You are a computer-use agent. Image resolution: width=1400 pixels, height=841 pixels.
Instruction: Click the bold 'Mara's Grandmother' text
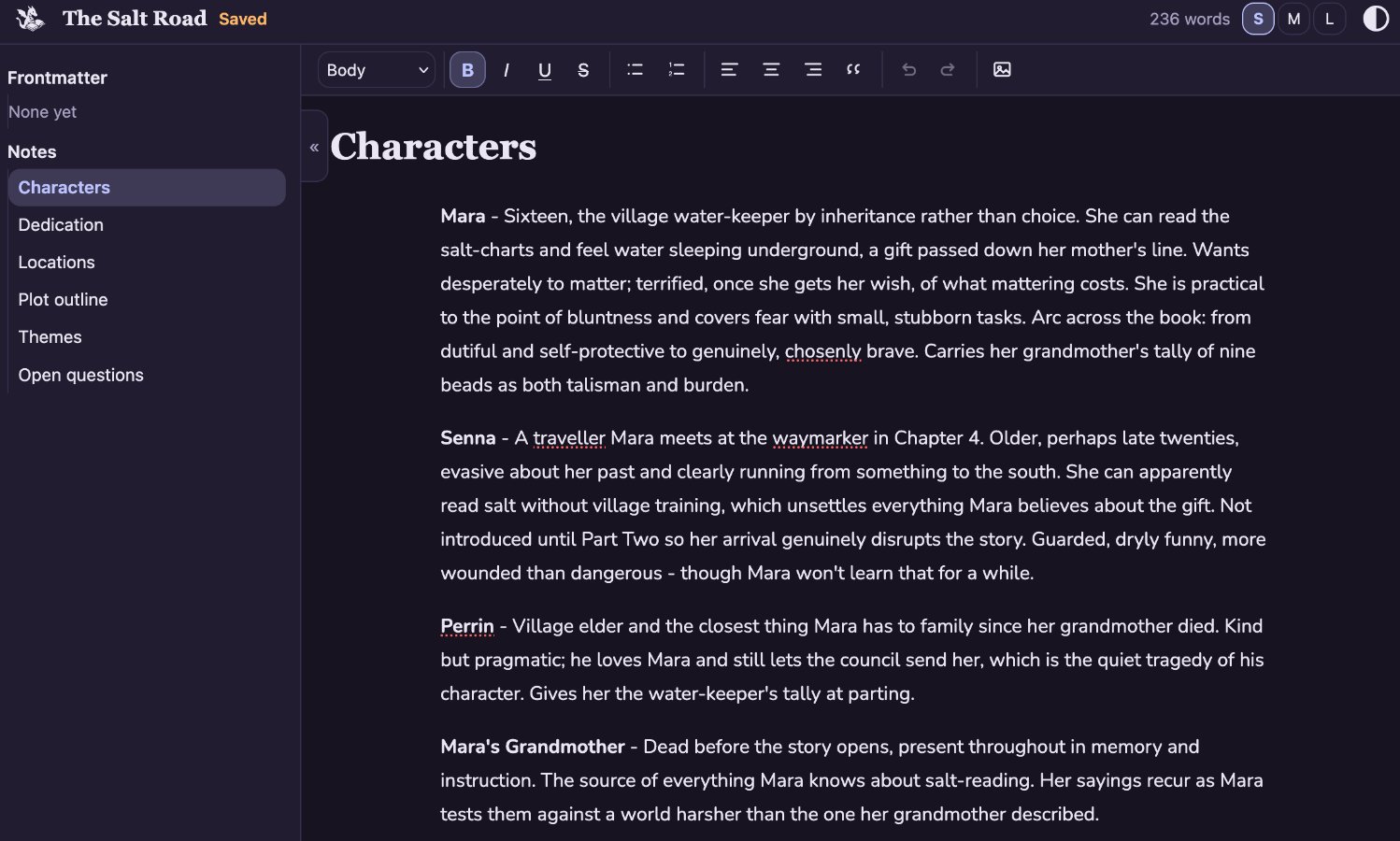click(x=533, y=747)
